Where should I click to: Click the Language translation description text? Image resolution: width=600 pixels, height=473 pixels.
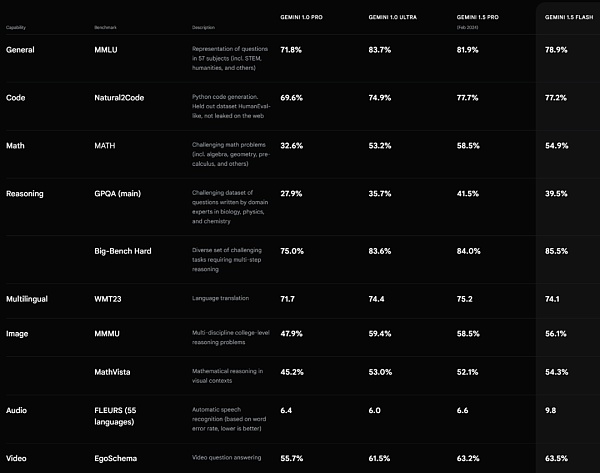pyautogui.click(x=223, y=298)
